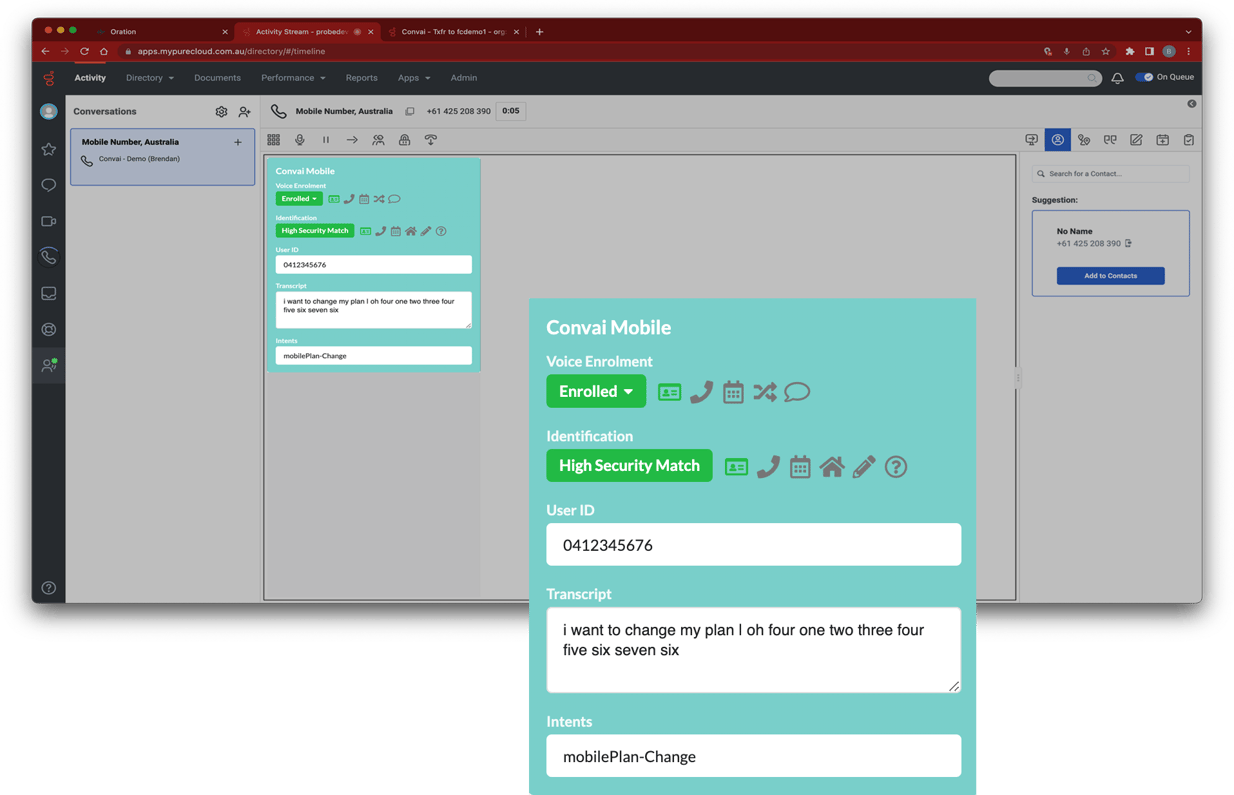Image resolution: width=1234 pixels, height=795 pixels.
Task: Select the contact profile panel icon
Action: [x=1057, y=140]
